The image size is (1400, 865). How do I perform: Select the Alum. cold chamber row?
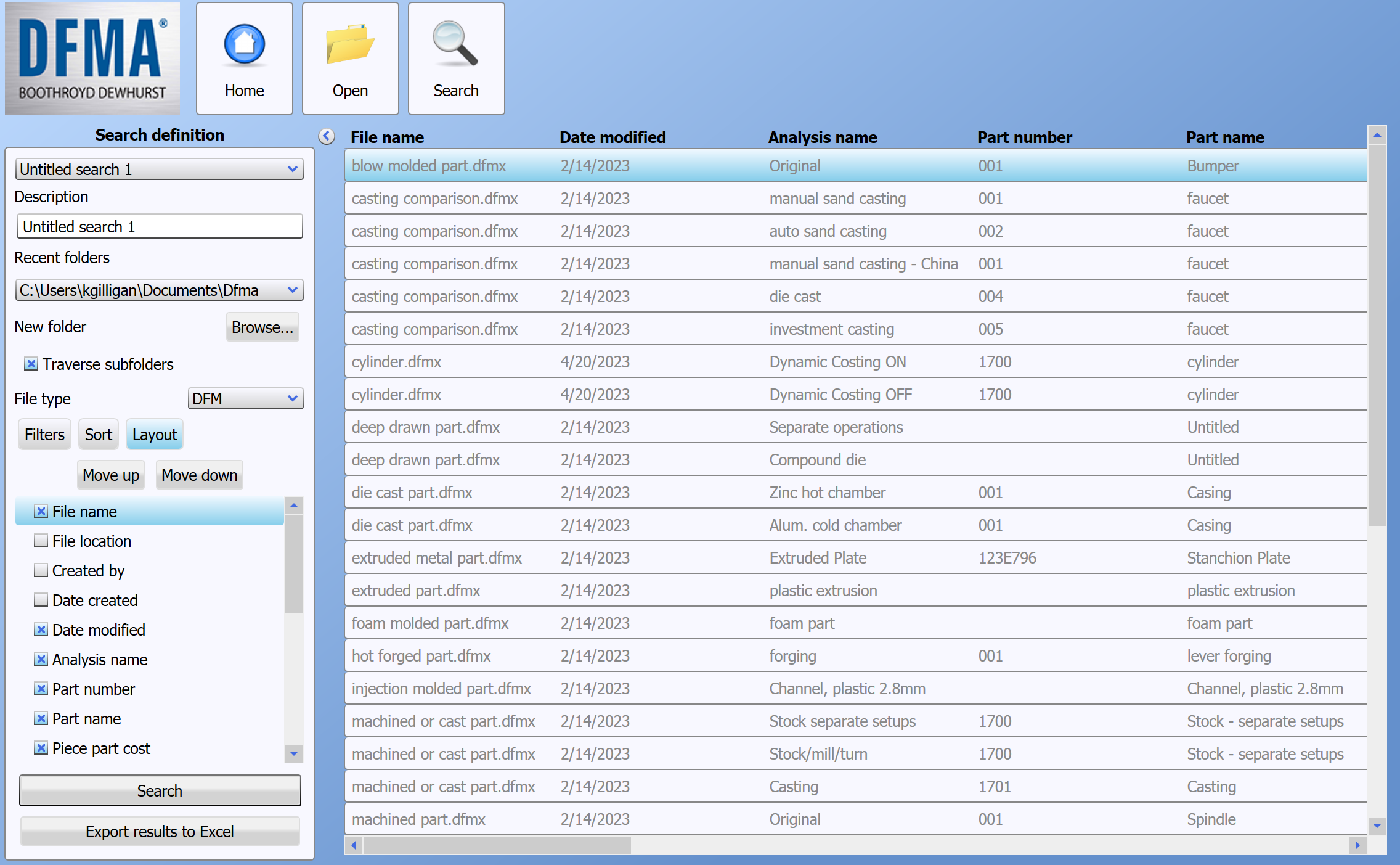[856, 525]
